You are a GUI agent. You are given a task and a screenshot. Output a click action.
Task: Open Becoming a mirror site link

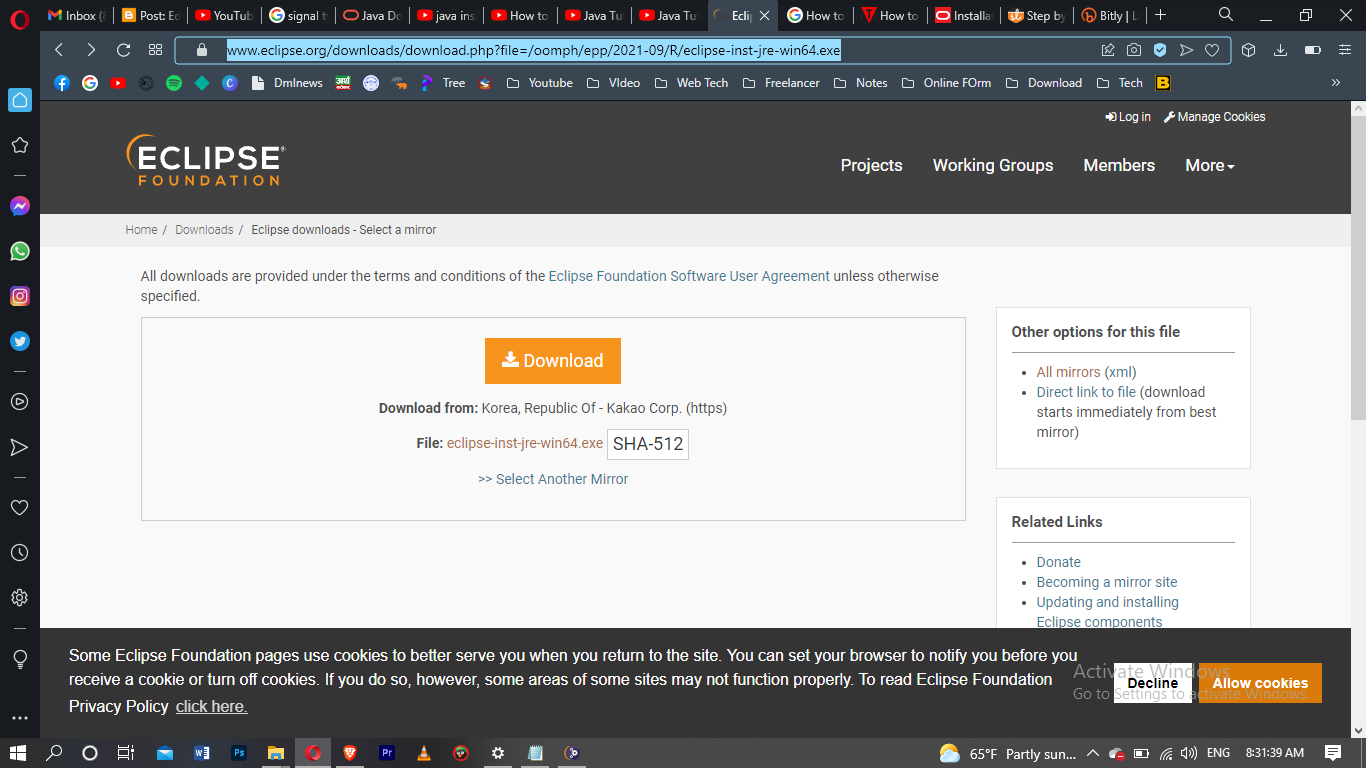pyautogui.click(x=1107, y=582)
